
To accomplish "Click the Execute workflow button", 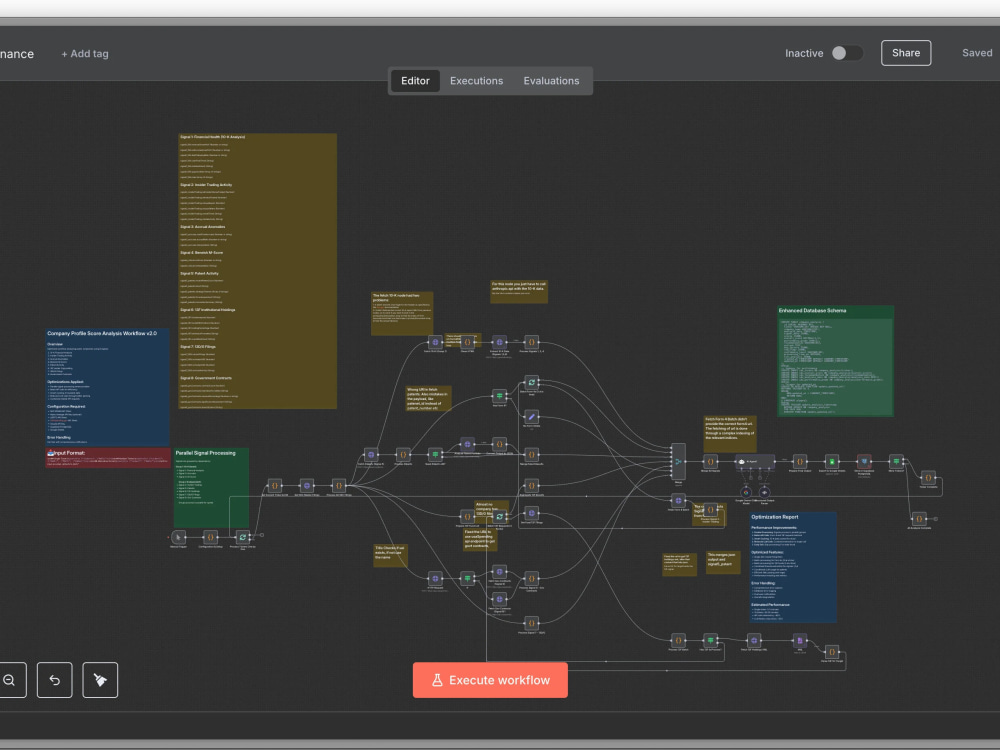I will (490, 680).
